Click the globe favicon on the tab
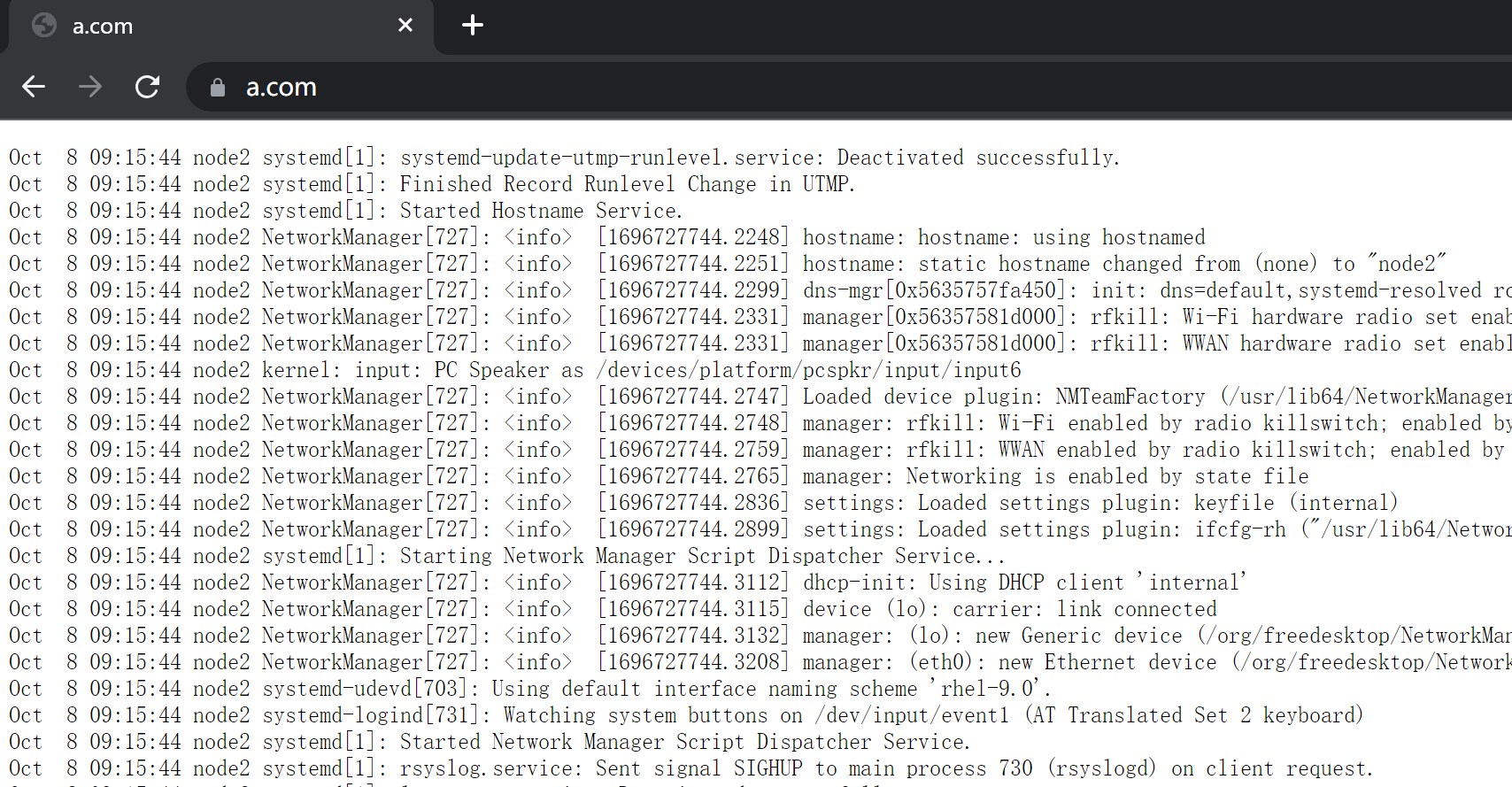 (44, 26)
